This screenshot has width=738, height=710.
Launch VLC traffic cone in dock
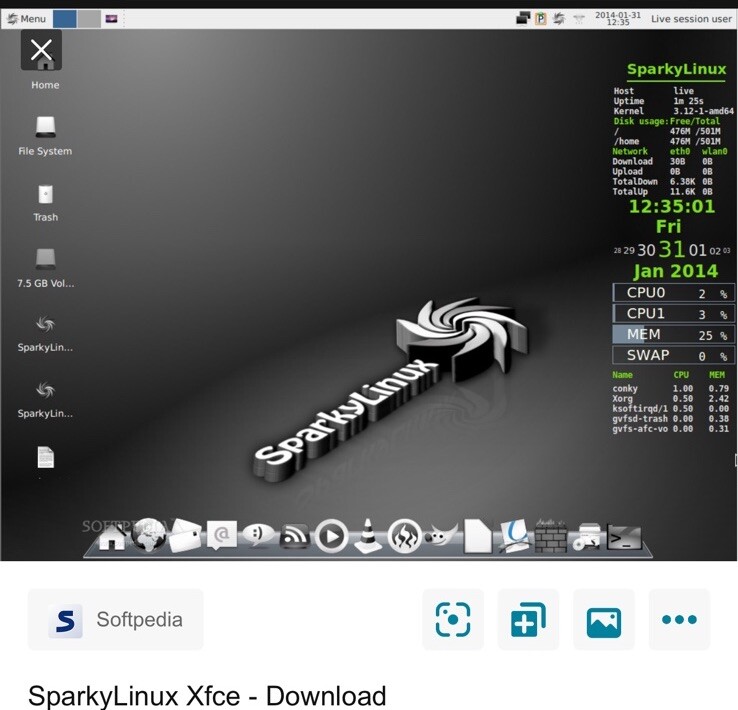[368, 535]
